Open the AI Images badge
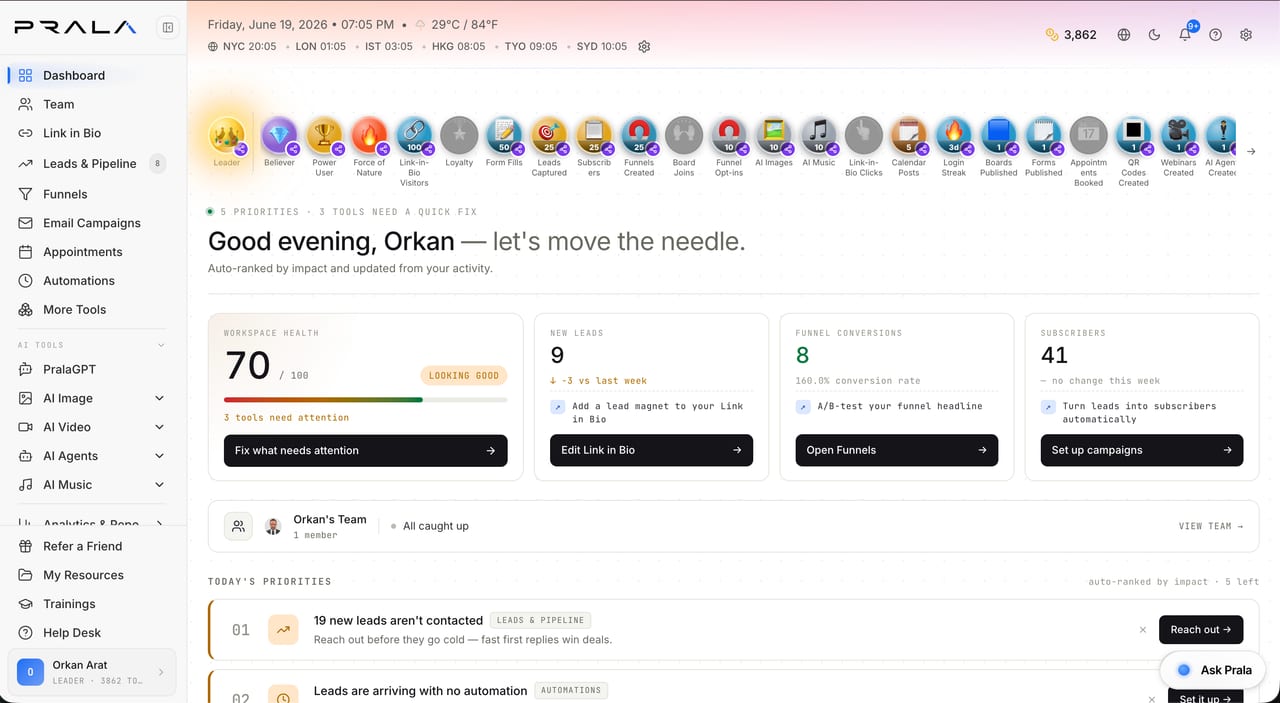1280x703 pixels. (774, 135)
